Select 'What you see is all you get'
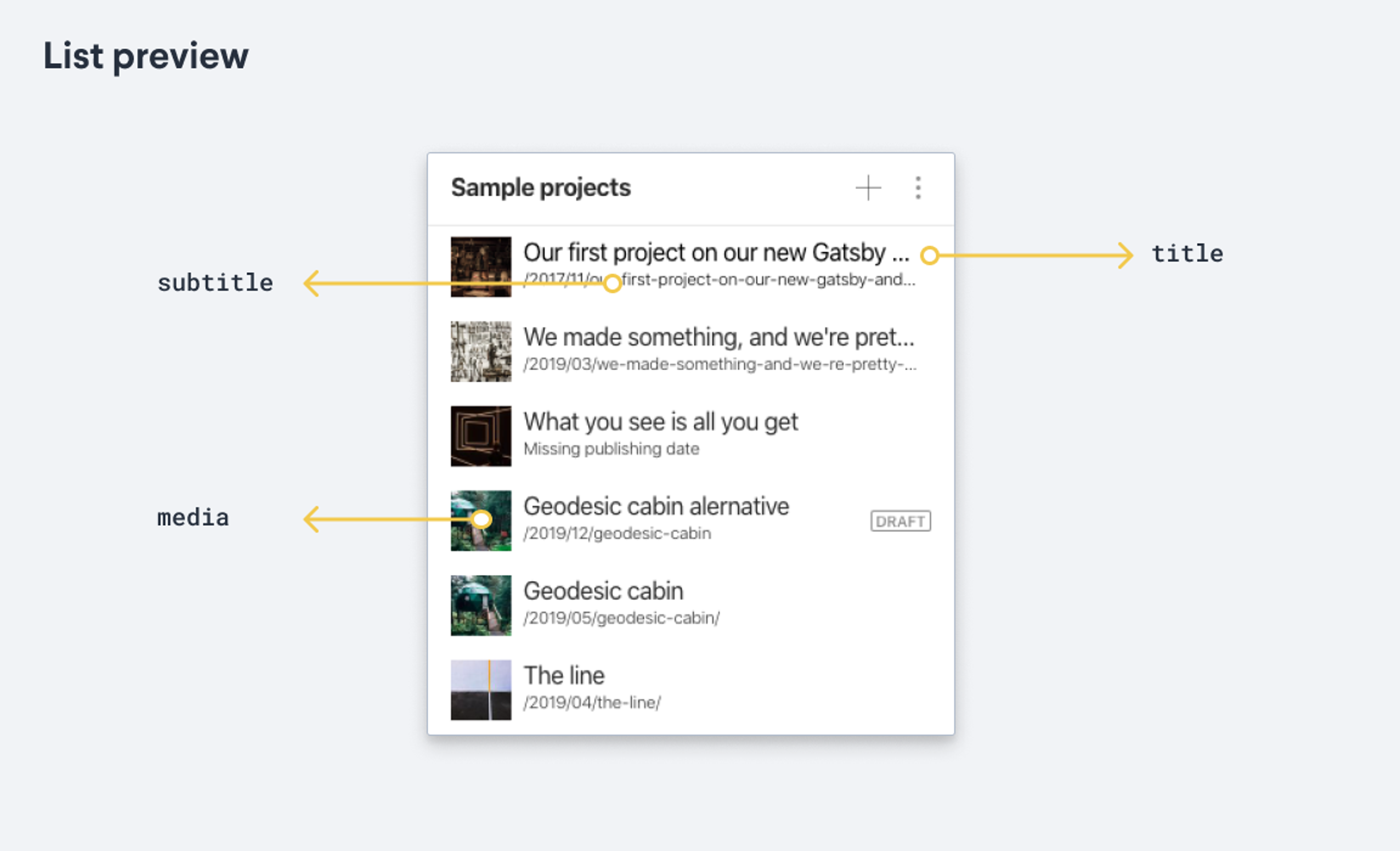This screenshot has height=851, width=1400. click(x=660, y=422)
